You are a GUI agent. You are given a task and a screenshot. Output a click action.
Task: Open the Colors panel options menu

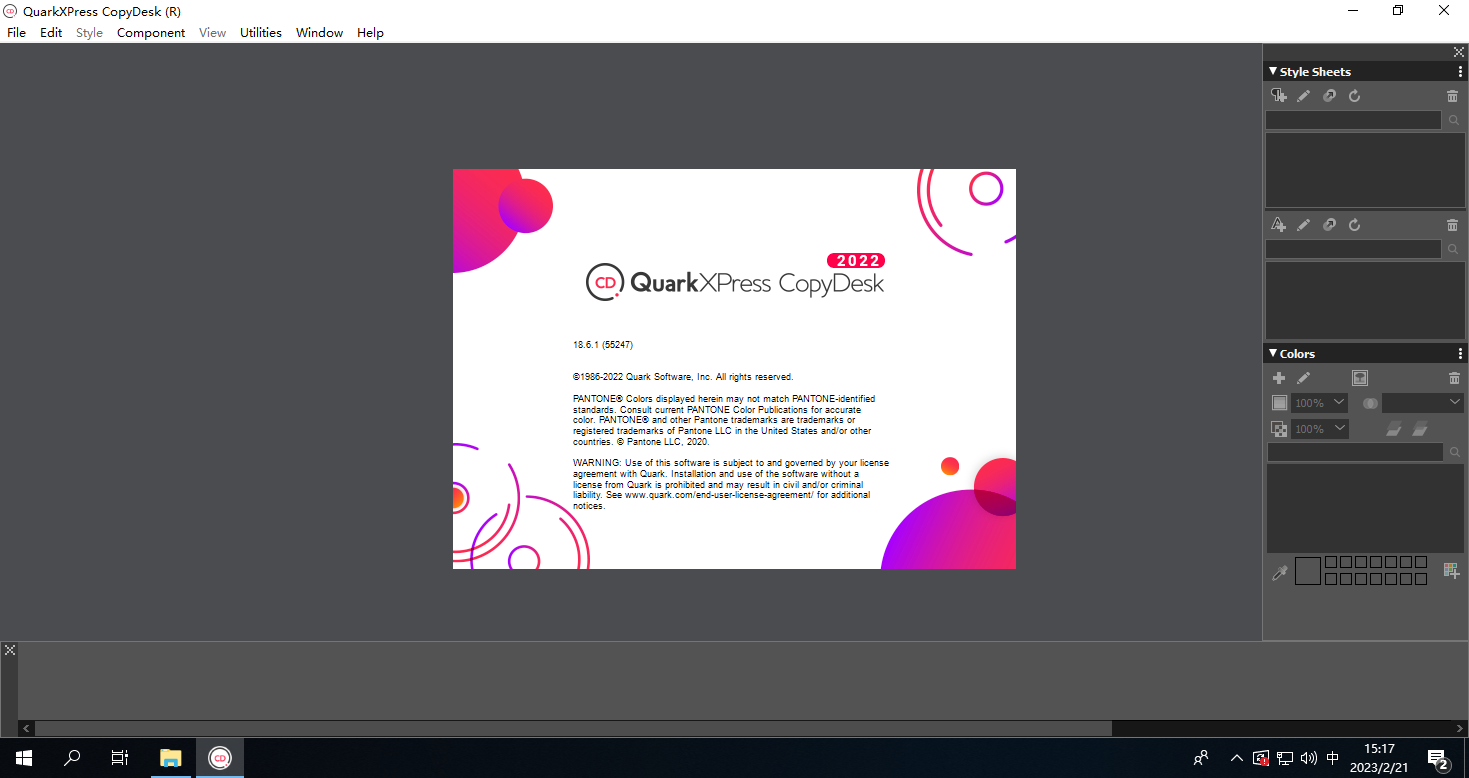[x=1460, y=354]
